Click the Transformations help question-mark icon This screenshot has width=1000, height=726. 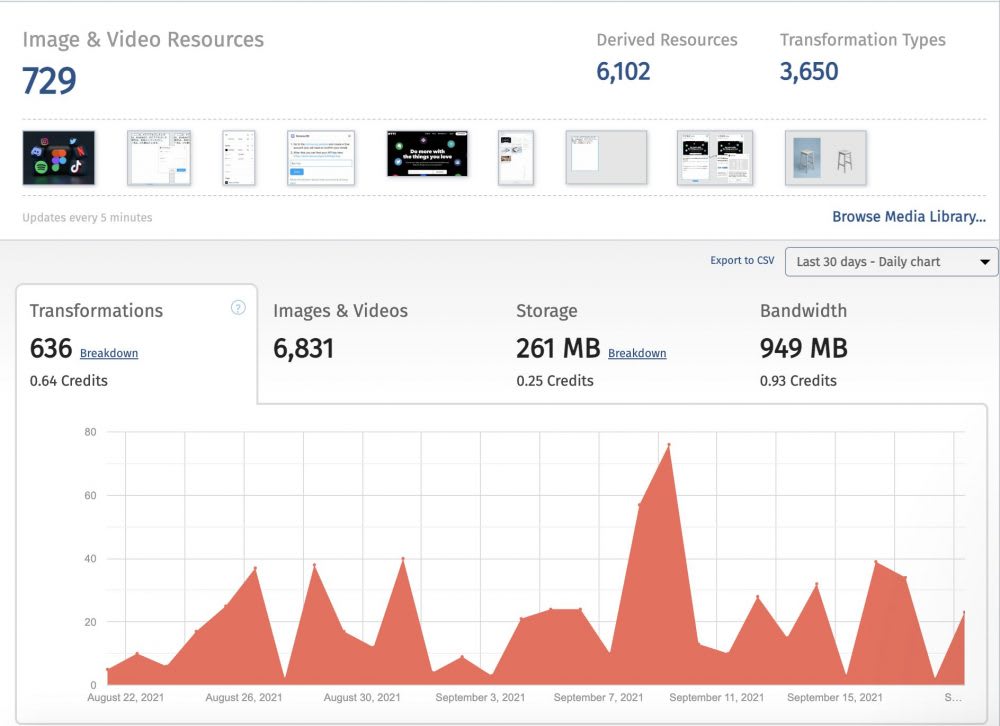238,308
